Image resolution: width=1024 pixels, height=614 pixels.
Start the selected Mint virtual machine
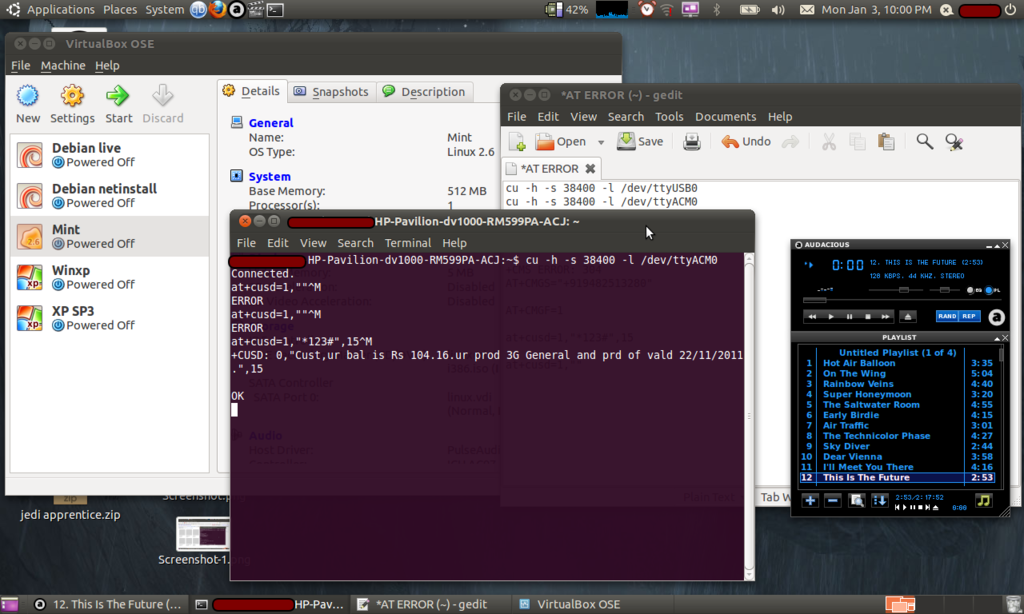click(118, 103)
